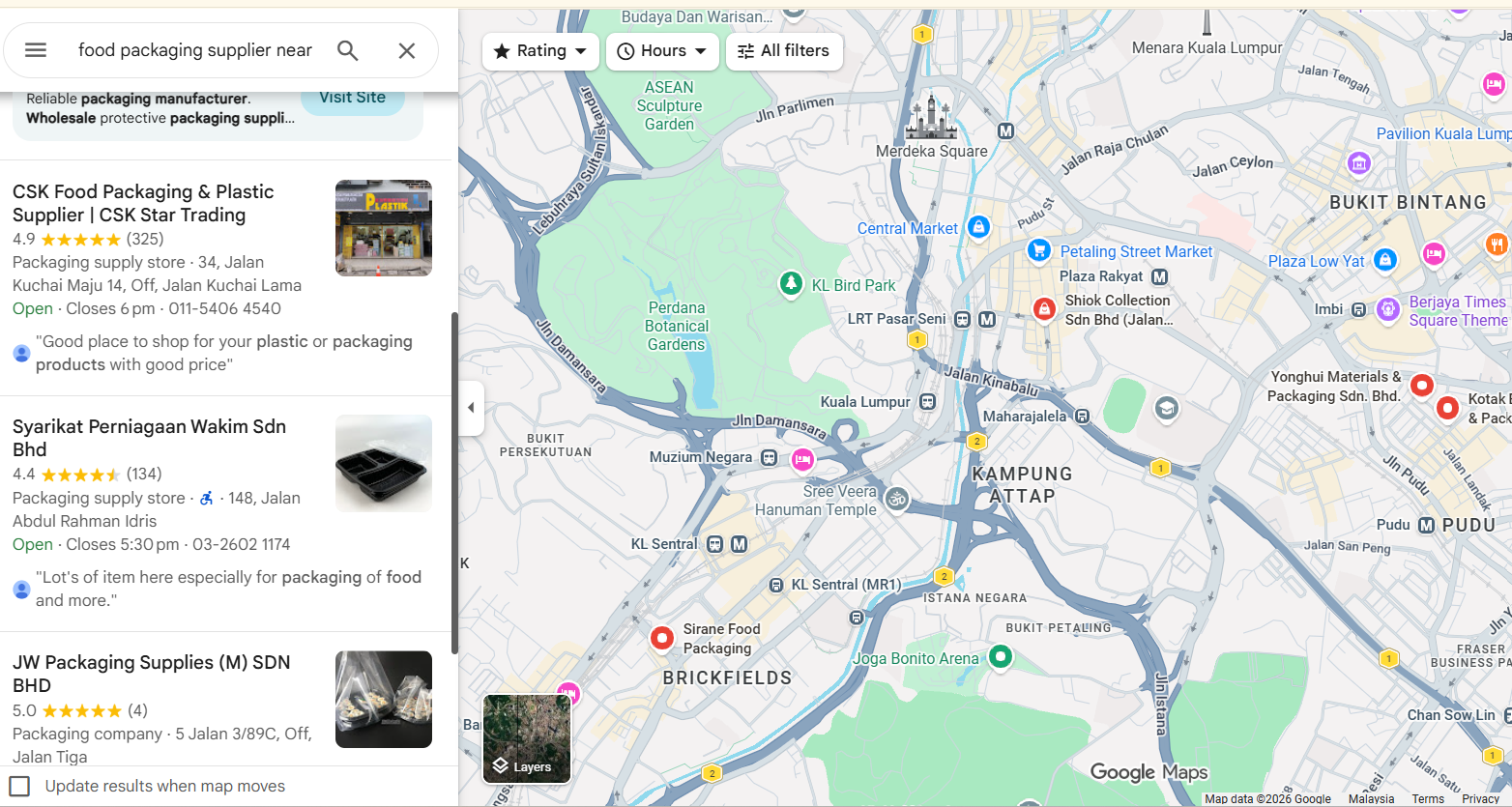Click Kuala Lumpur railway station icon

(x=927, y=401)
